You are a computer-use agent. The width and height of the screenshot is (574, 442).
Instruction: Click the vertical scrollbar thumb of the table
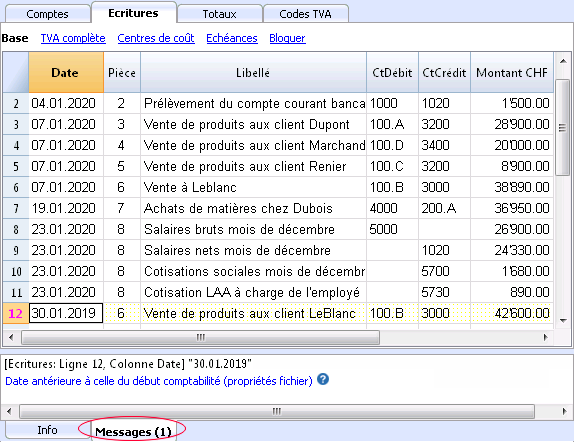[x=563, y=127]
